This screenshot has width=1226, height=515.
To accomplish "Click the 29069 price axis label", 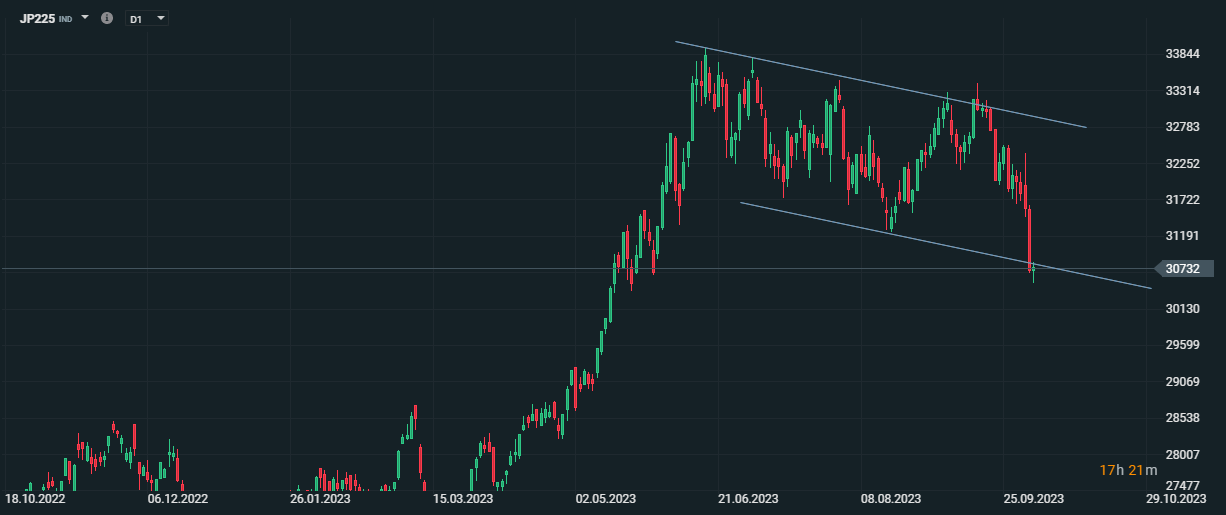I will pos(1183,381).
